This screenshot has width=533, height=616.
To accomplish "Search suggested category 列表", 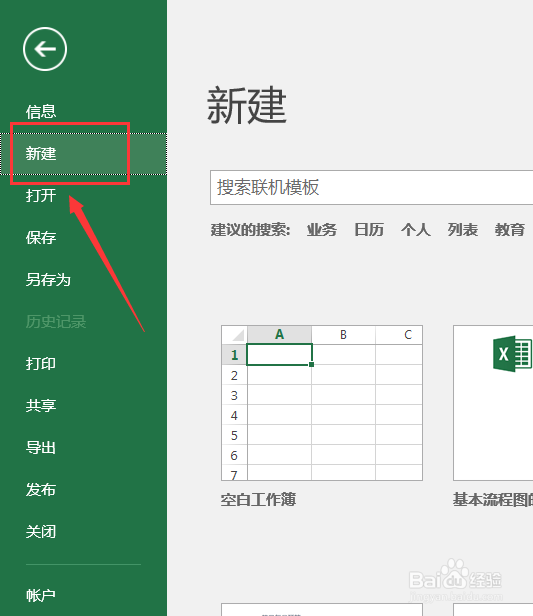I will 463,230.
